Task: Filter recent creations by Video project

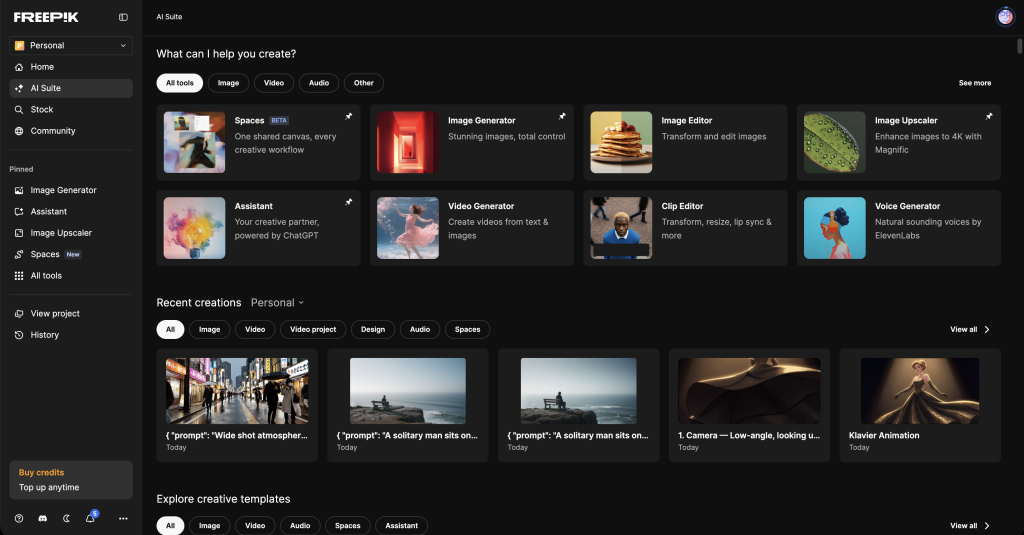Action: [x=313, y=329]
